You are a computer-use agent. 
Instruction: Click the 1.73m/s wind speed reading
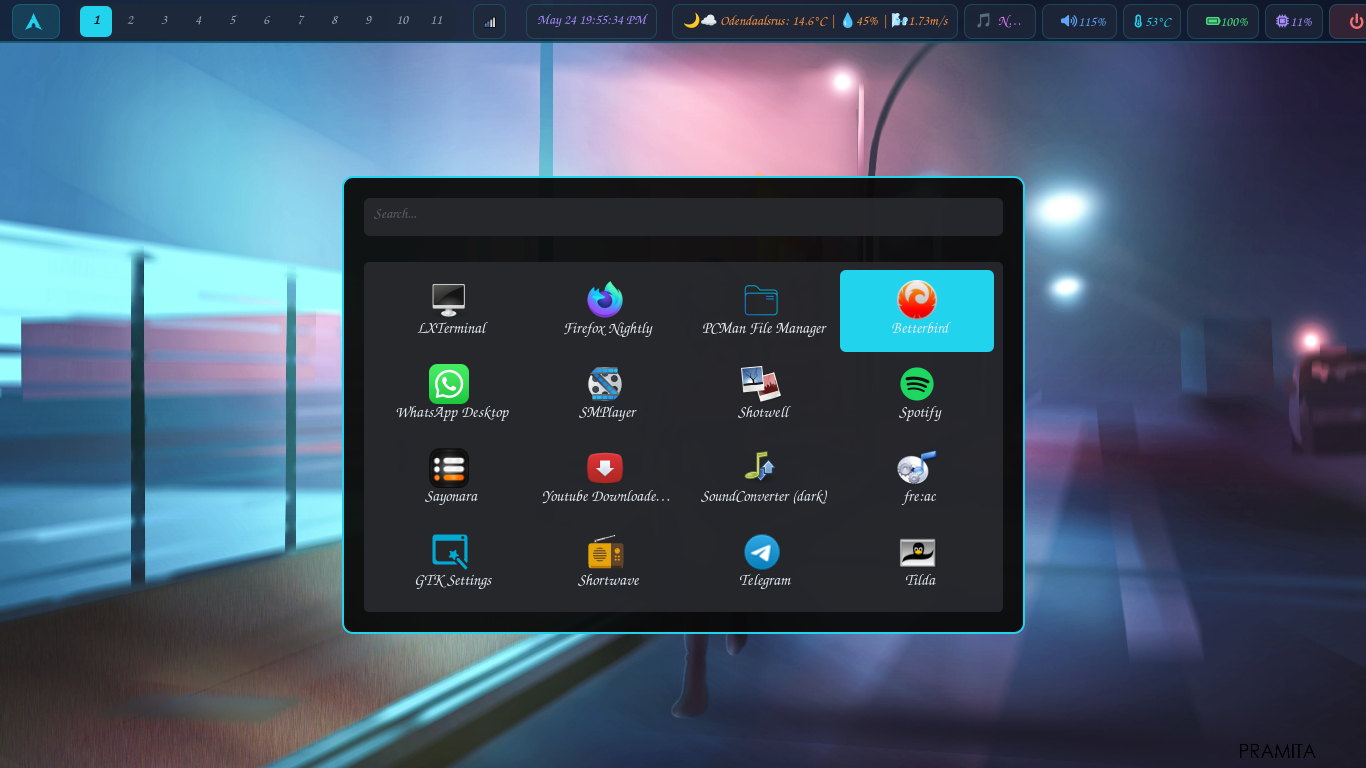tap(928, 21)
